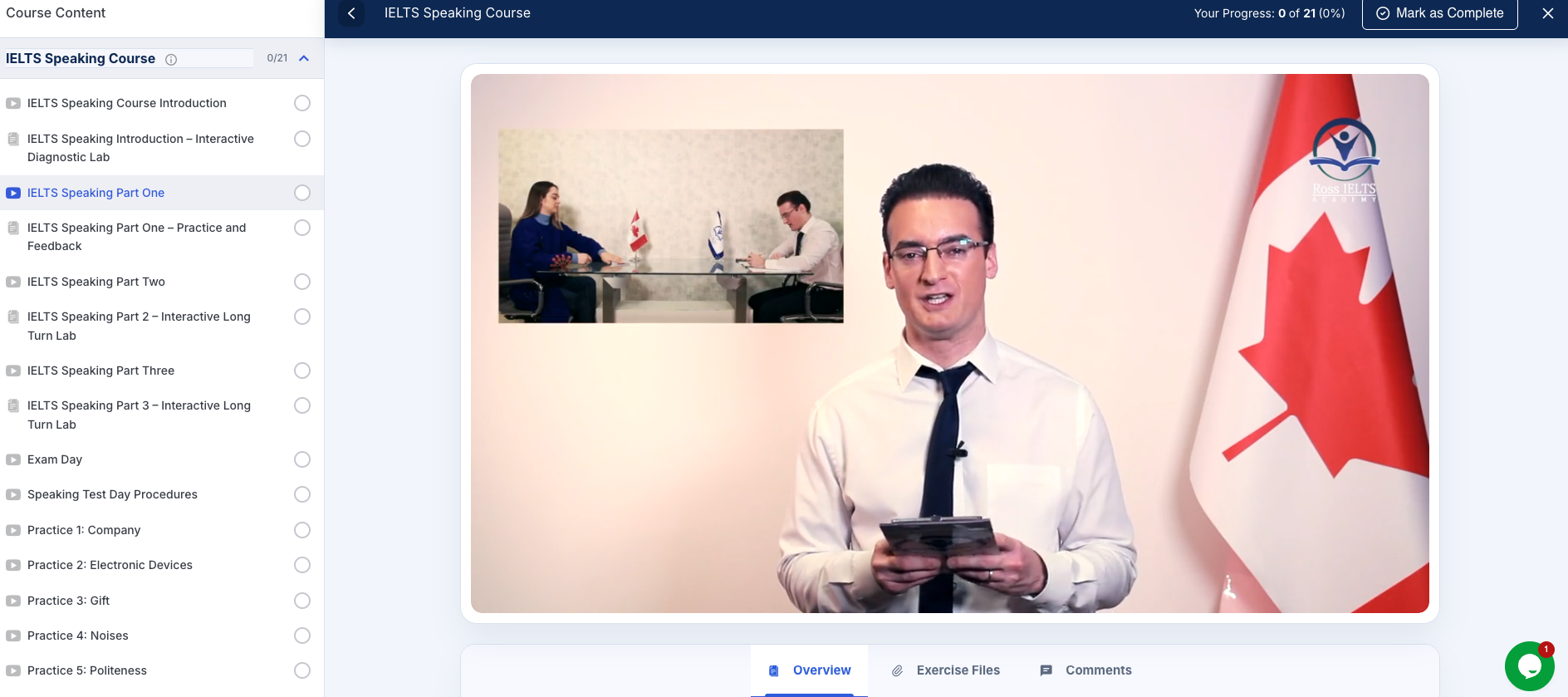Open the live chat bubble icon
This screenshot has width=1568, height=697.
pos(1529,665)
